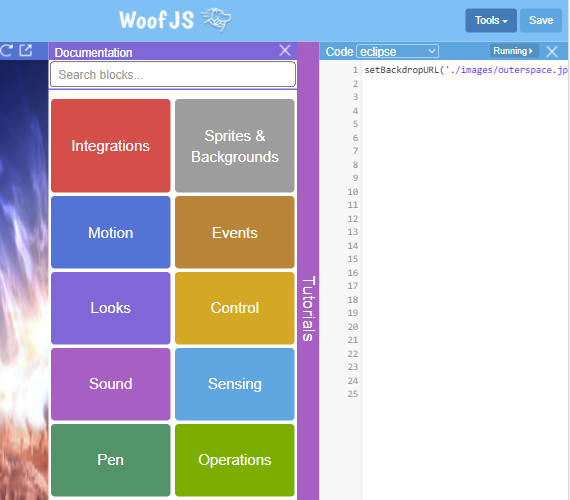Open the Sensing blocks category
This screenshot has height=500, width=570.
tap(235, 384)
